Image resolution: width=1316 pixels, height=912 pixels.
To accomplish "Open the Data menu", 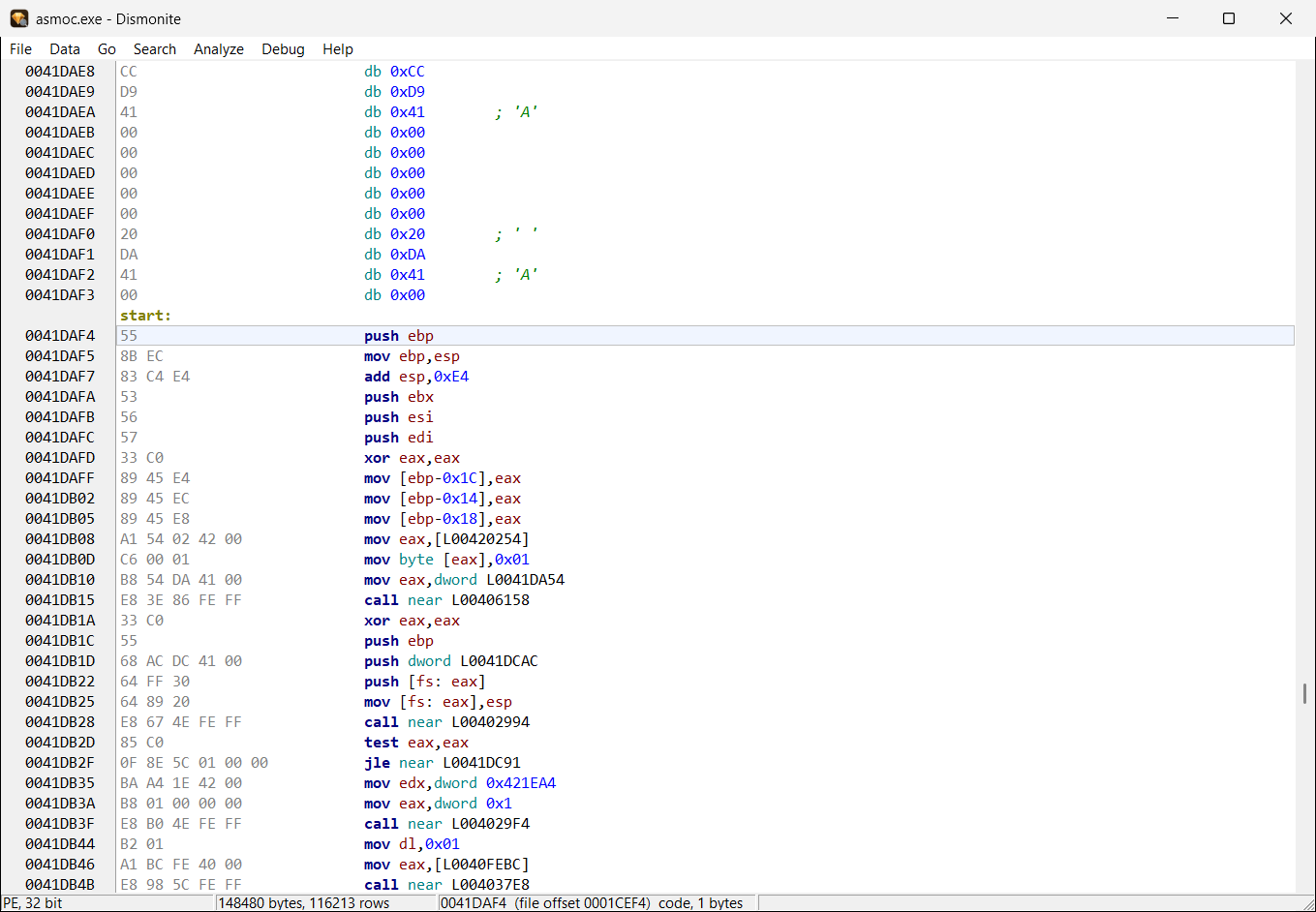I will point(65,49).
